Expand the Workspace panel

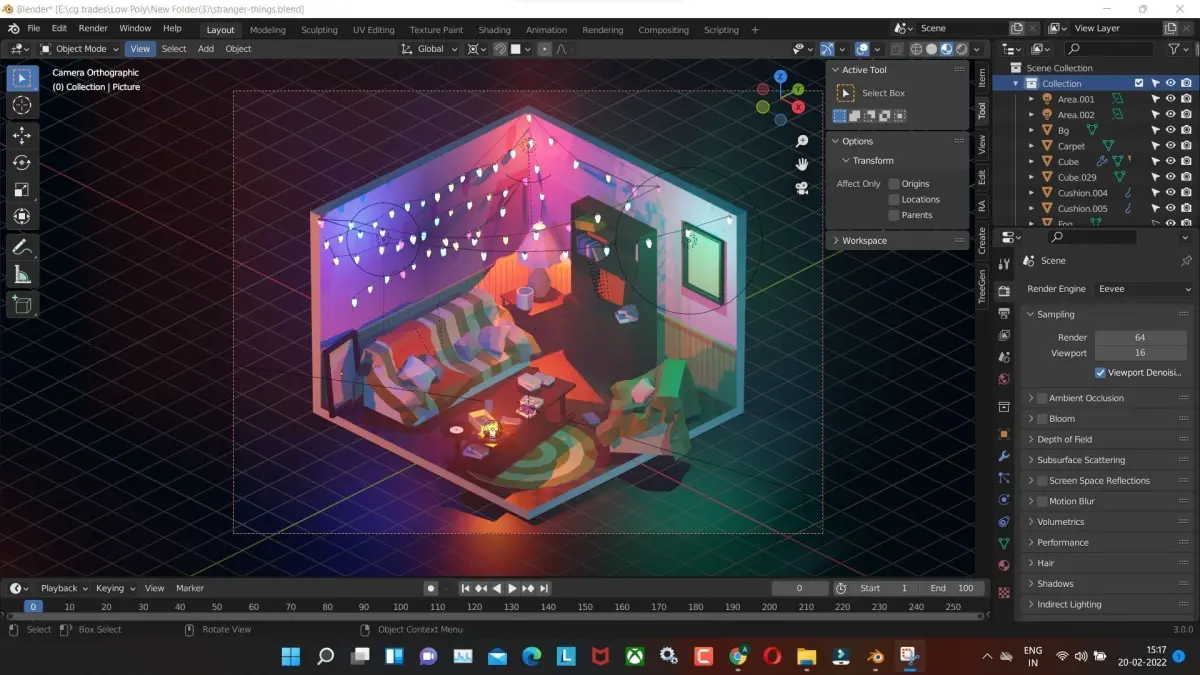899,240
